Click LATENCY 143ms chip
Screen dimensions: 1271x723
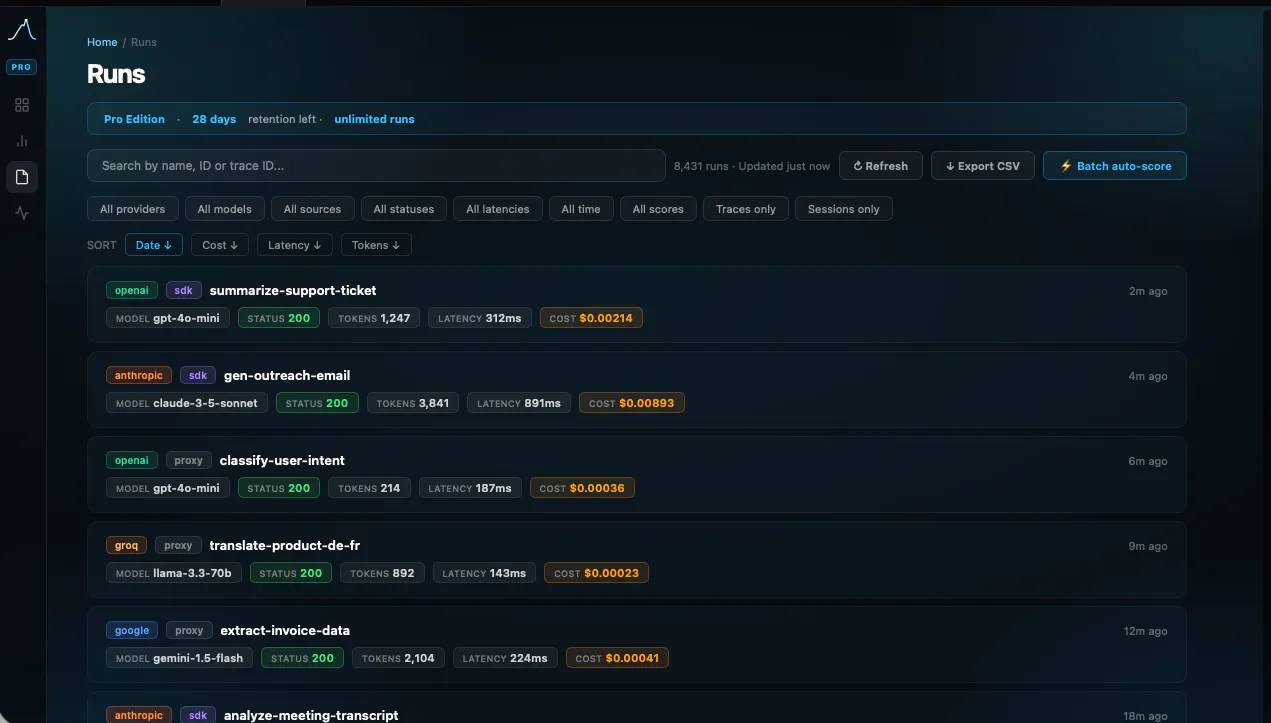tap(484, 573)
